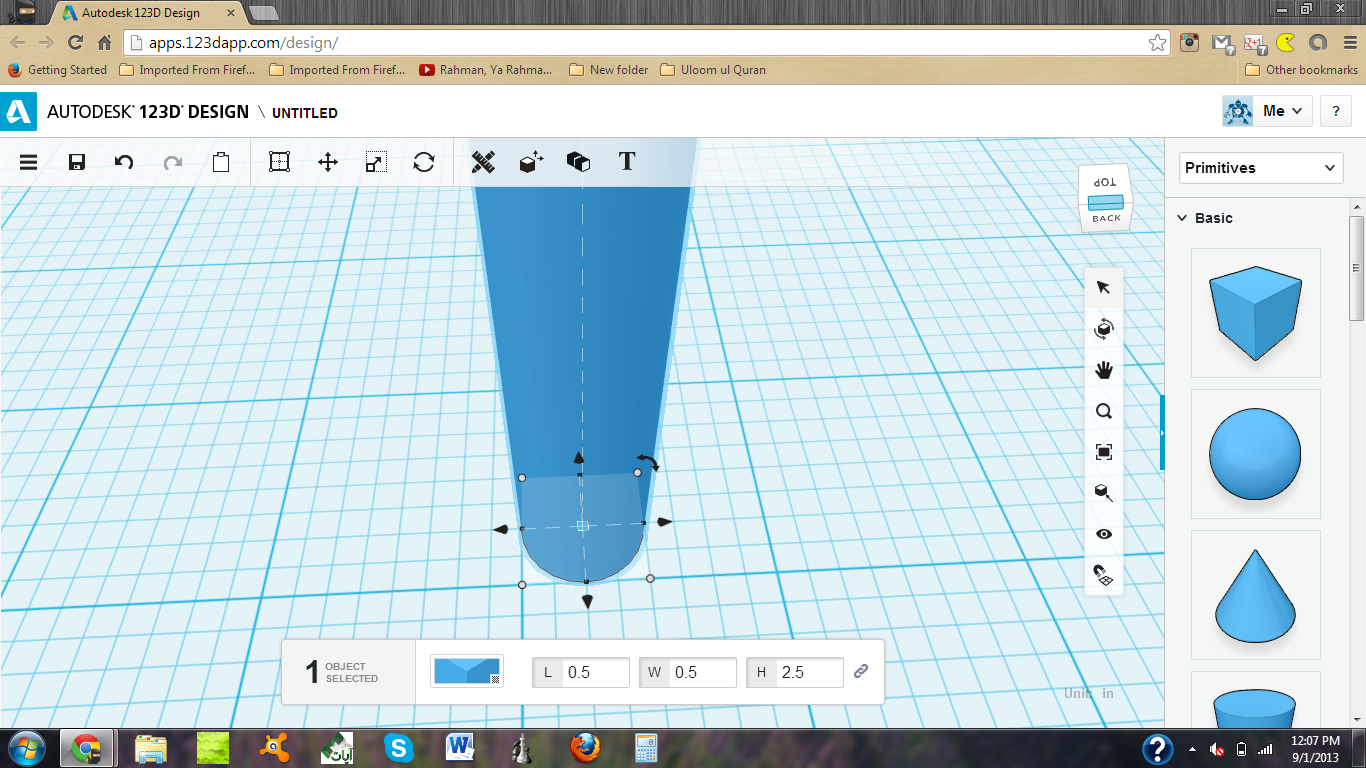This screenshot has width=1366, height=768.
Task: Click the W dimension field showing 0.5
Action: pos(688,672)
